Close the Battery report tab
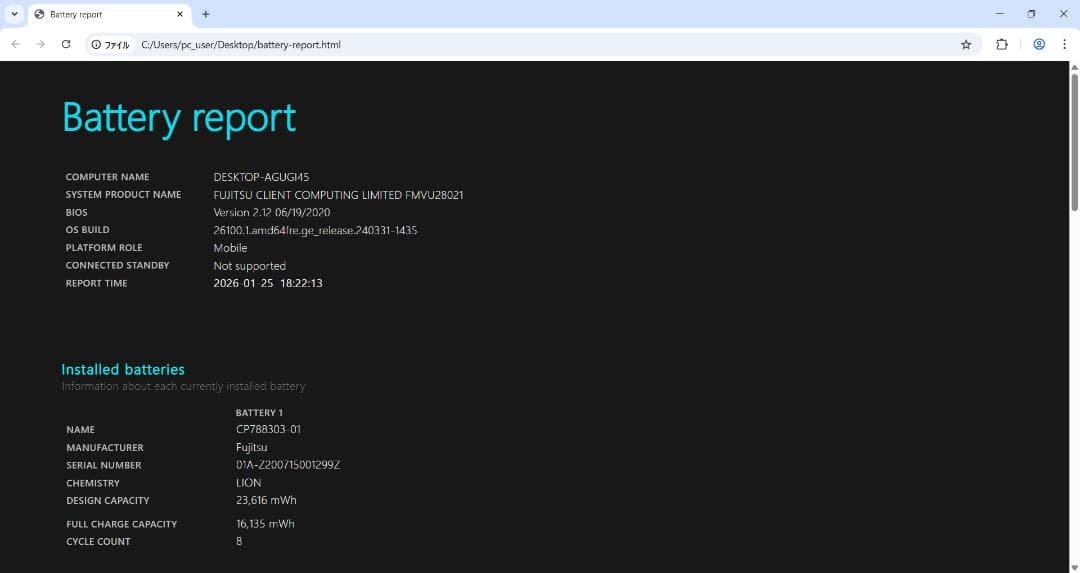This screenshot has width=1080, height=573. coord(181,14)
